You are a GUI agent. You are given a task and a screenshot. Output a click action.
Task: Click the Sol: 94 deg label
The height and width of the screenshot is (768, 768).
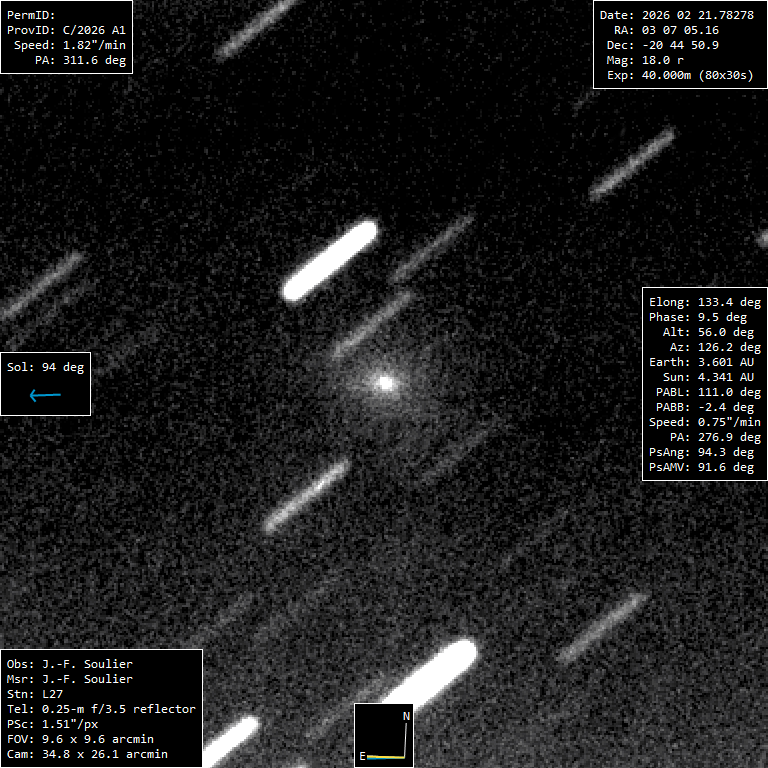coord(46,367)
